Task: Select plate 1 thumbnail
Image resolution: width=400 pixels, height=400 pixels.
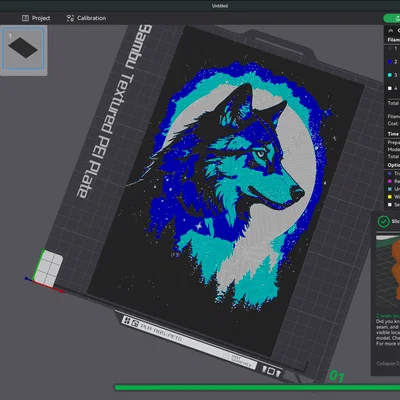Action: click(x=23, y=48)
